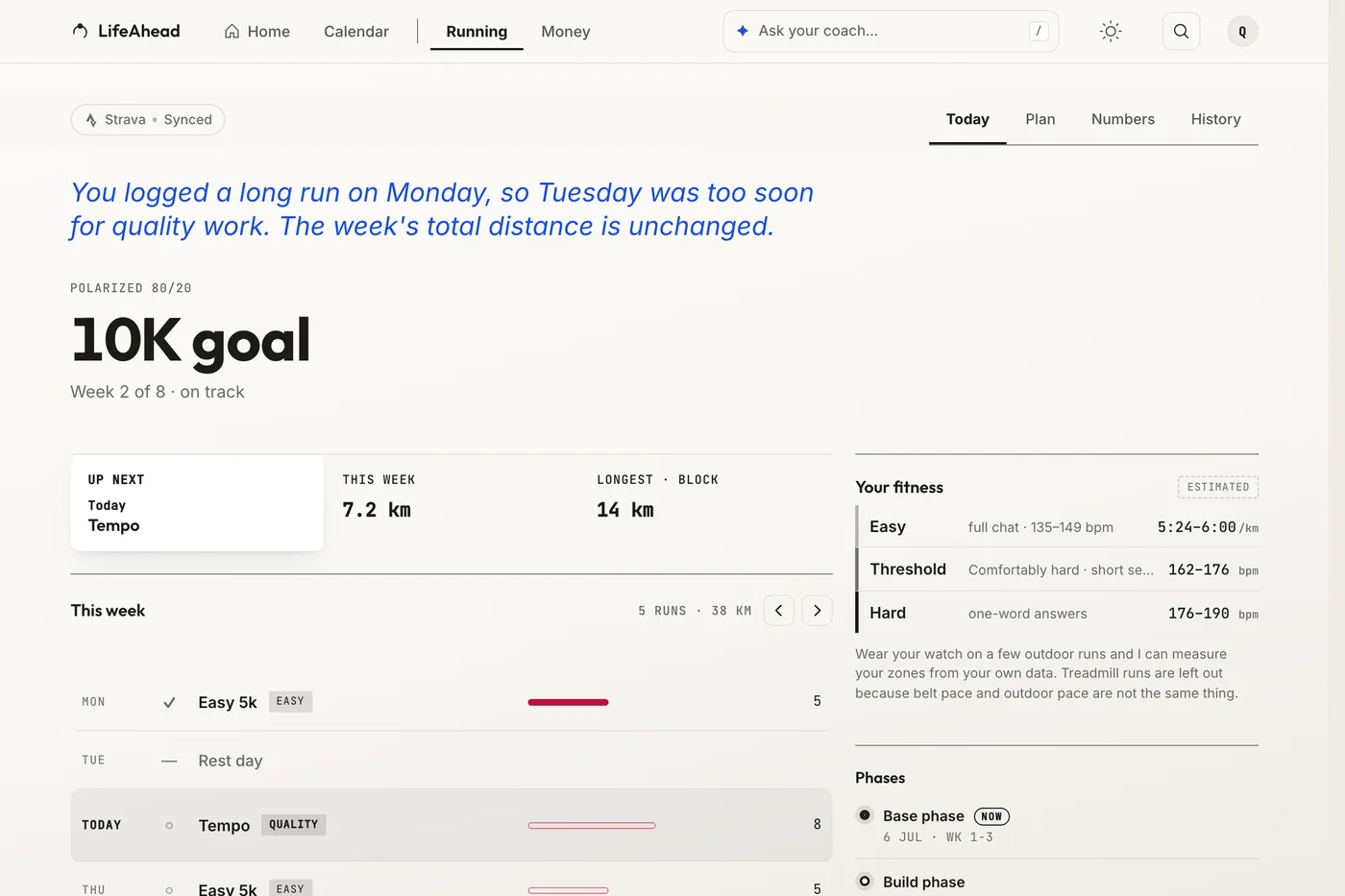Open the Q profile avatar
The height and width of the screenshot is (896, 1345).
coord(1242,32)
